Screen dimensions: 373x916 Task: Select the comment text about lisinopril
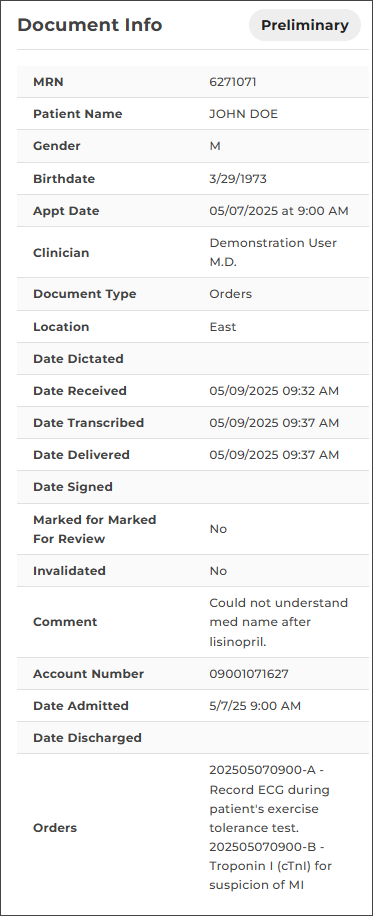278,622
